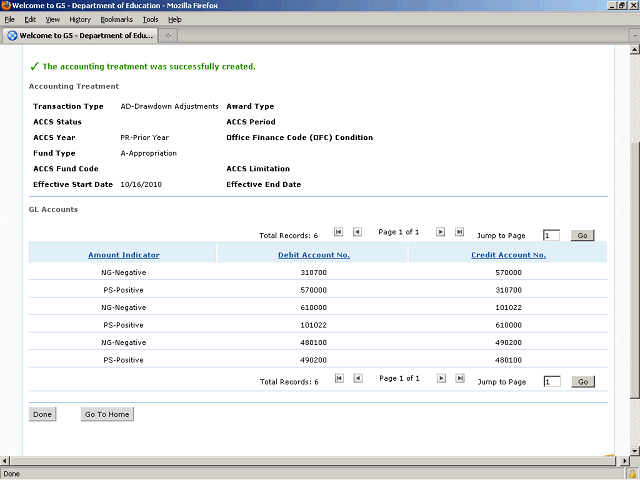Go to first page in bottom pager
Screen dimensions: 640x480
click(339, 379)
